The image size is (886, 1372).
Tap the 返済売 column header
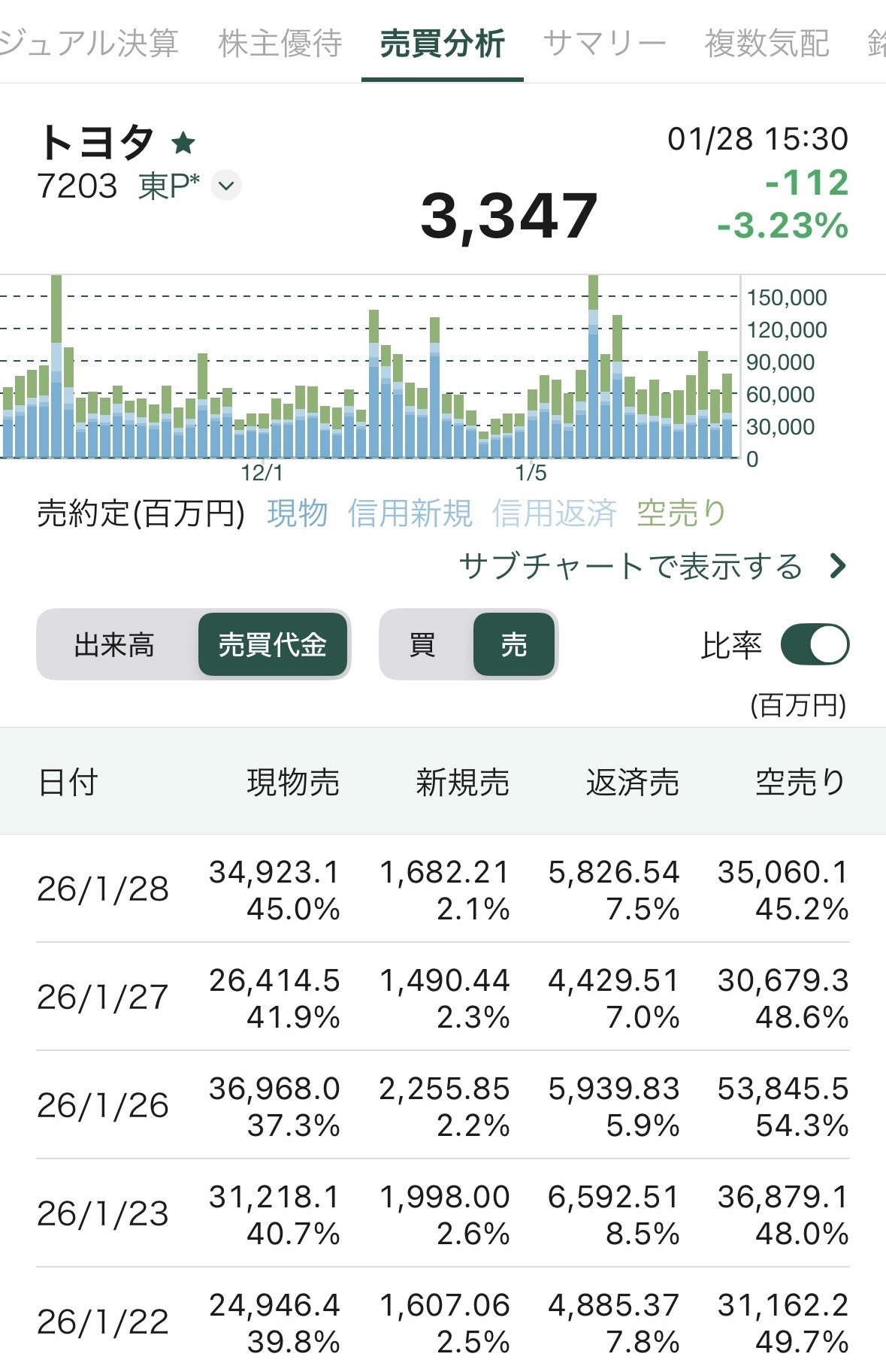click(633, 782)
